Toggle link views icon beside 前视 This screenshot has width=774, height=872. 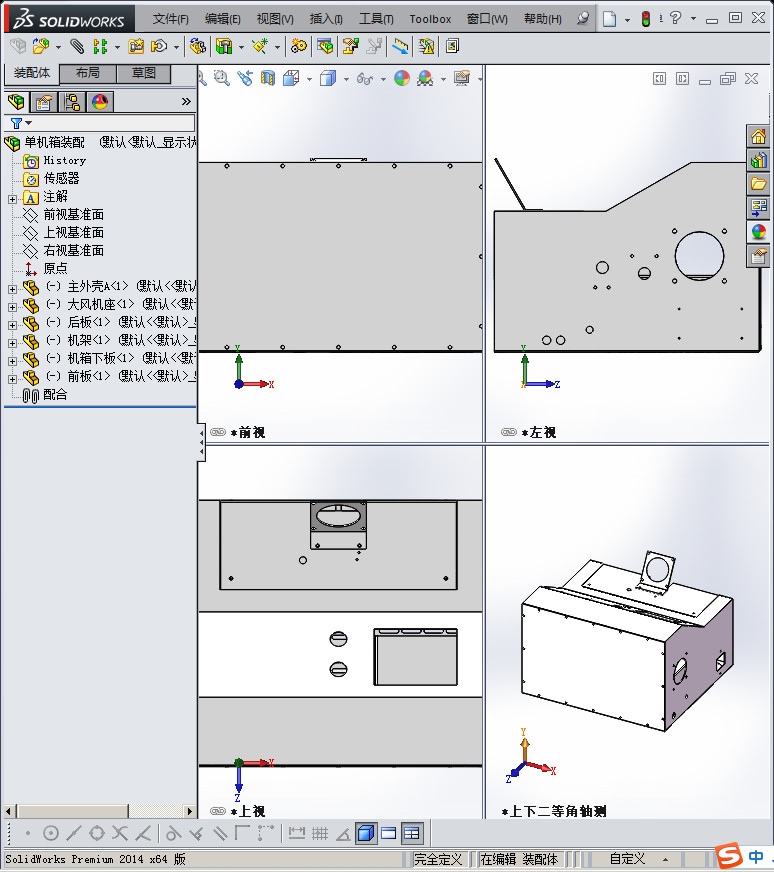click(218, 432)
